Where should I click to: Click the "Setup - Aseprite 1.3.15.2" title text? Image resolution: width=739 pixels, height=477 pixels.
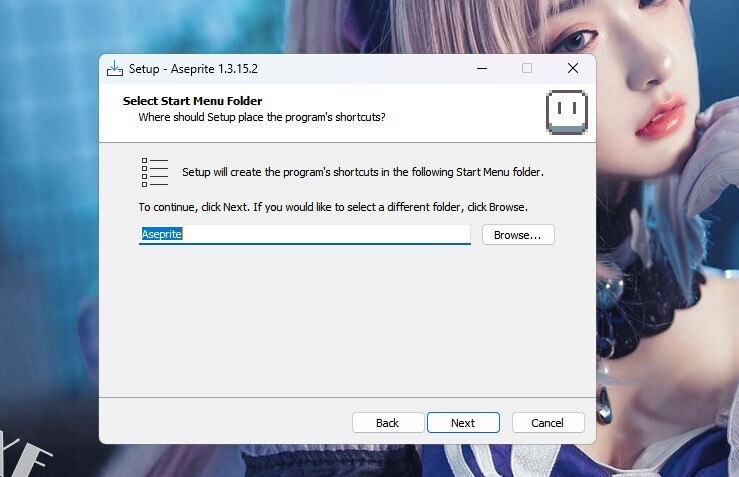[x=193, y=69]
